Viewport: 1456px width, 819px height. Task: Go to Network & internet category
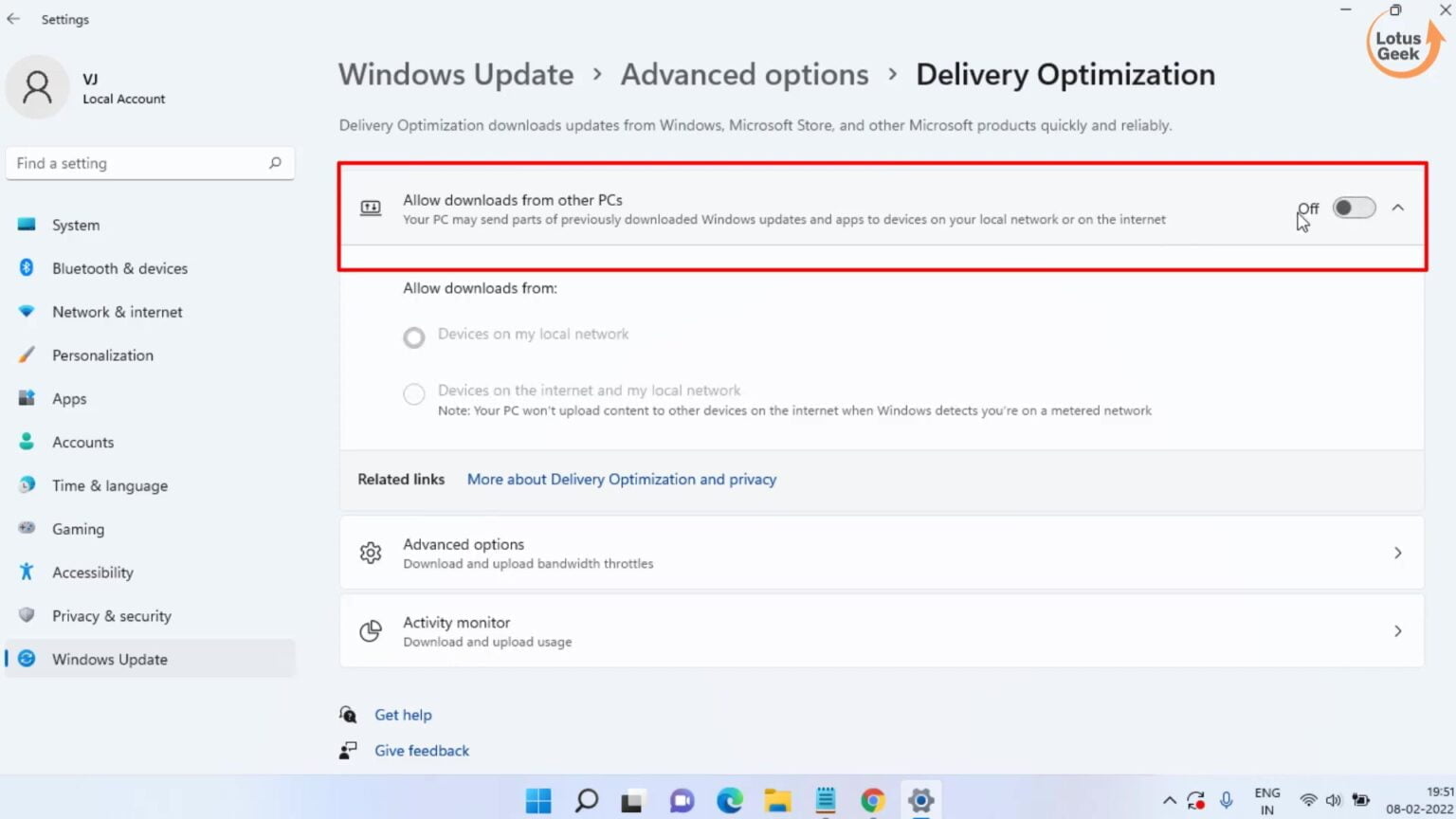[152, 312]
